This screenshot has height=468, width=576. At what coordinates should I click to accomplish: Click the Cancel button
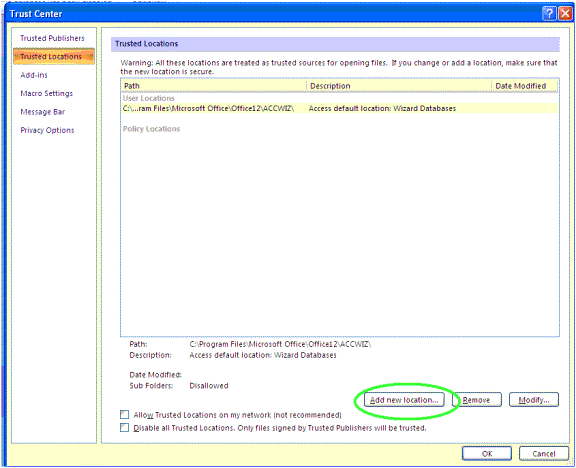pyautogui.click(x=544, y=453)
